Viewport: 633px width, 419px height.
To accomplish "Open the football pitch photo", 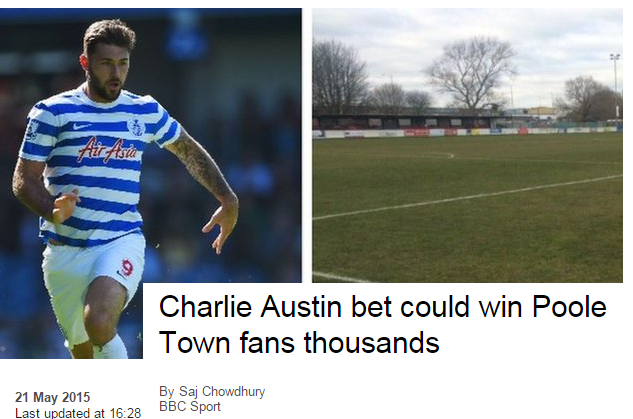I will [x=467, y=145].
